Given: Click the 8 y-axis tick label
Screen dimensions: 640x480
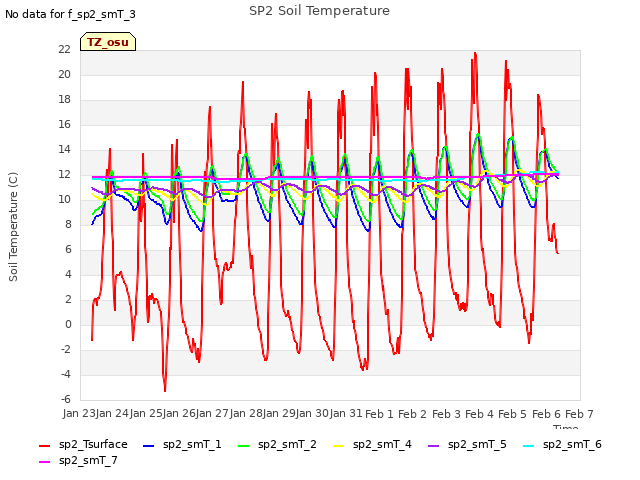Looking at the screenshot, I should click(x=68, y=224).
